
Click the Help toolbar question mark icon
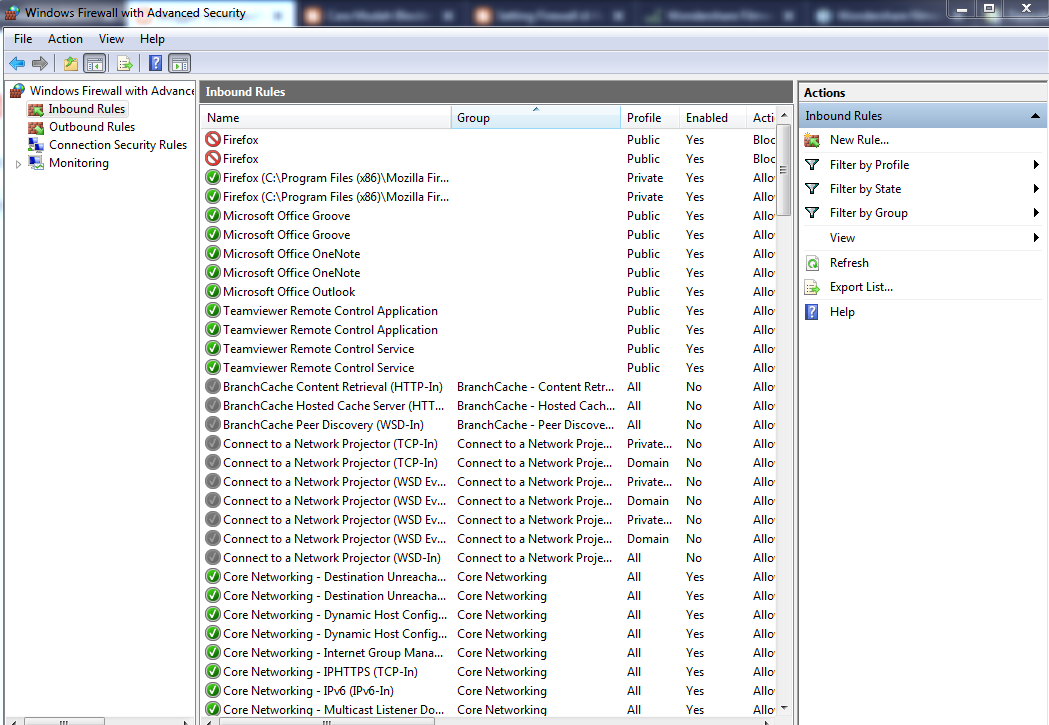(x=155, y=64)
